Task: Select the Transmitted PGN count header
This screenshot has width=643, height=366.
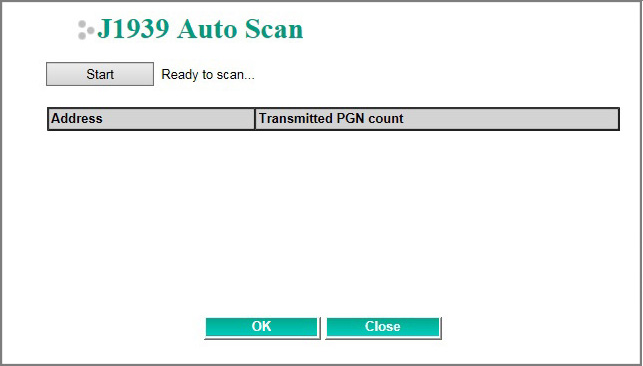Action: click(437, 119)
